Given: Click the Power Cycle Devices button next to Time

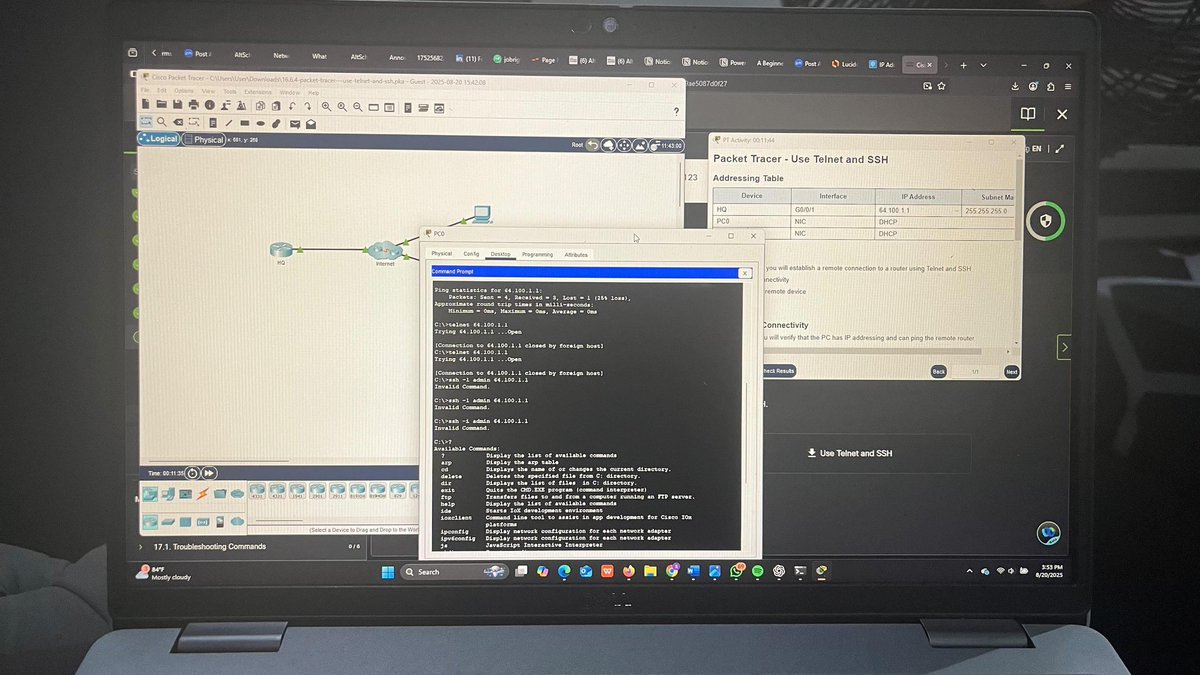Looking at the screenshot, I should (192, 473).
